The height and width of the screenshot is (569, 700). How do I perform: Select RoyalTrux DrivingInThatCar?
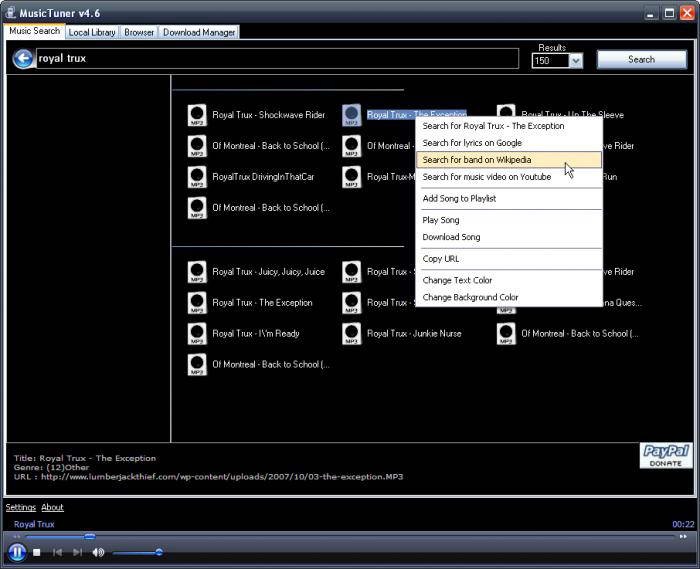pos(263,177)
